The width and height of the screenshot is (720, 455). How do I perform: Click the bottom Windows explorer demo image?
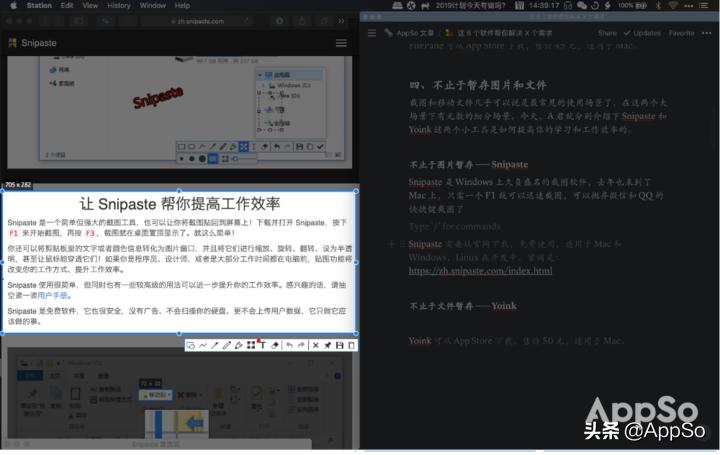click(180, 397)
